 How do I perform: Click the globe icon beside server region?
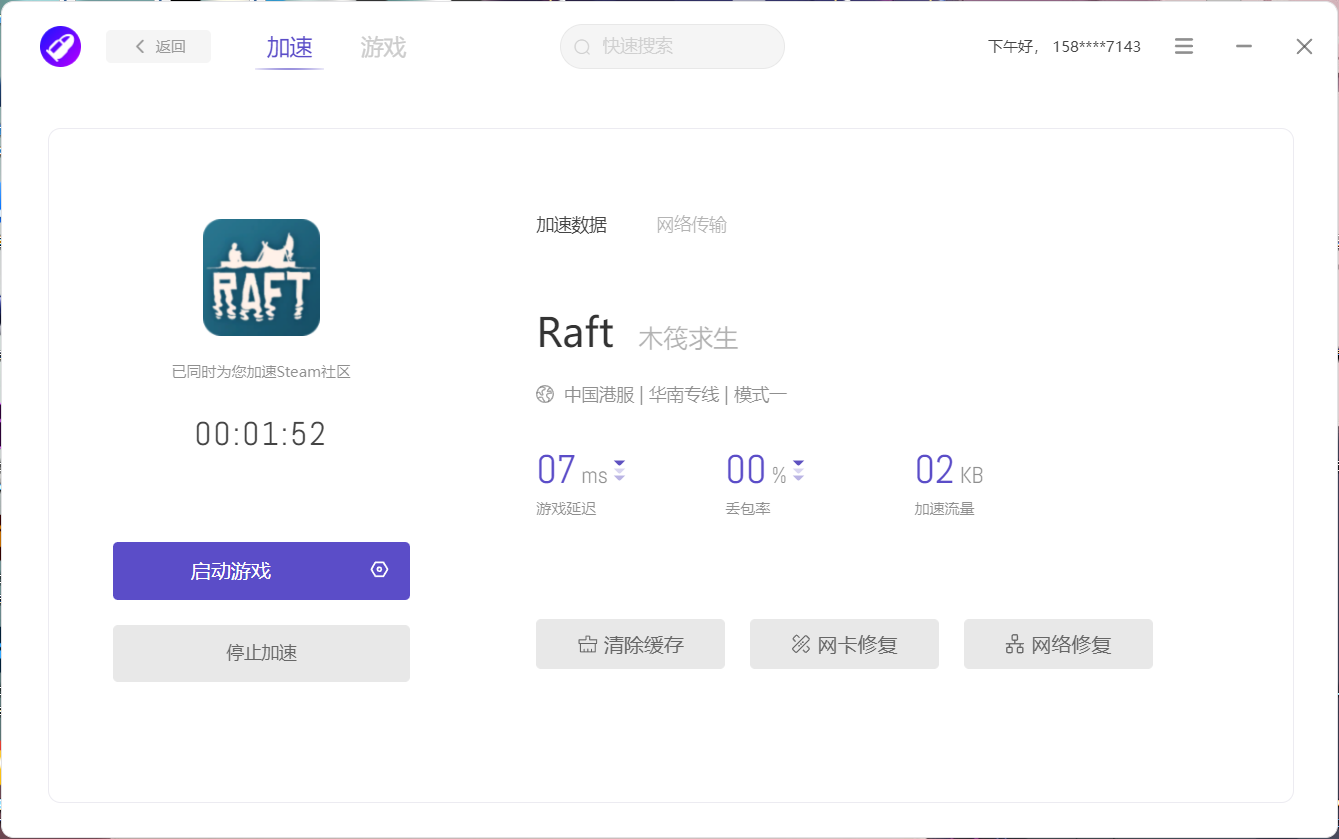[545, 394]
